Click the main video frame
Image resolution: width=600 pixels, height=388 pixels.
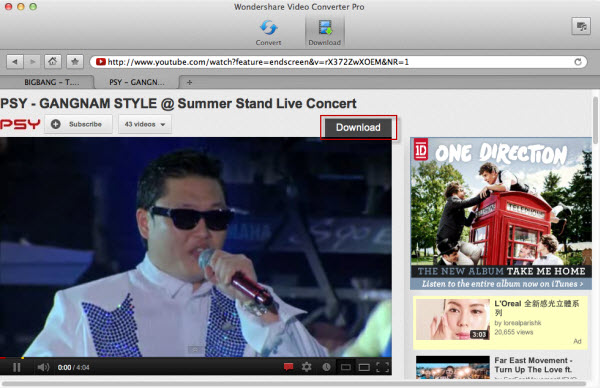(x=196, y=247)
